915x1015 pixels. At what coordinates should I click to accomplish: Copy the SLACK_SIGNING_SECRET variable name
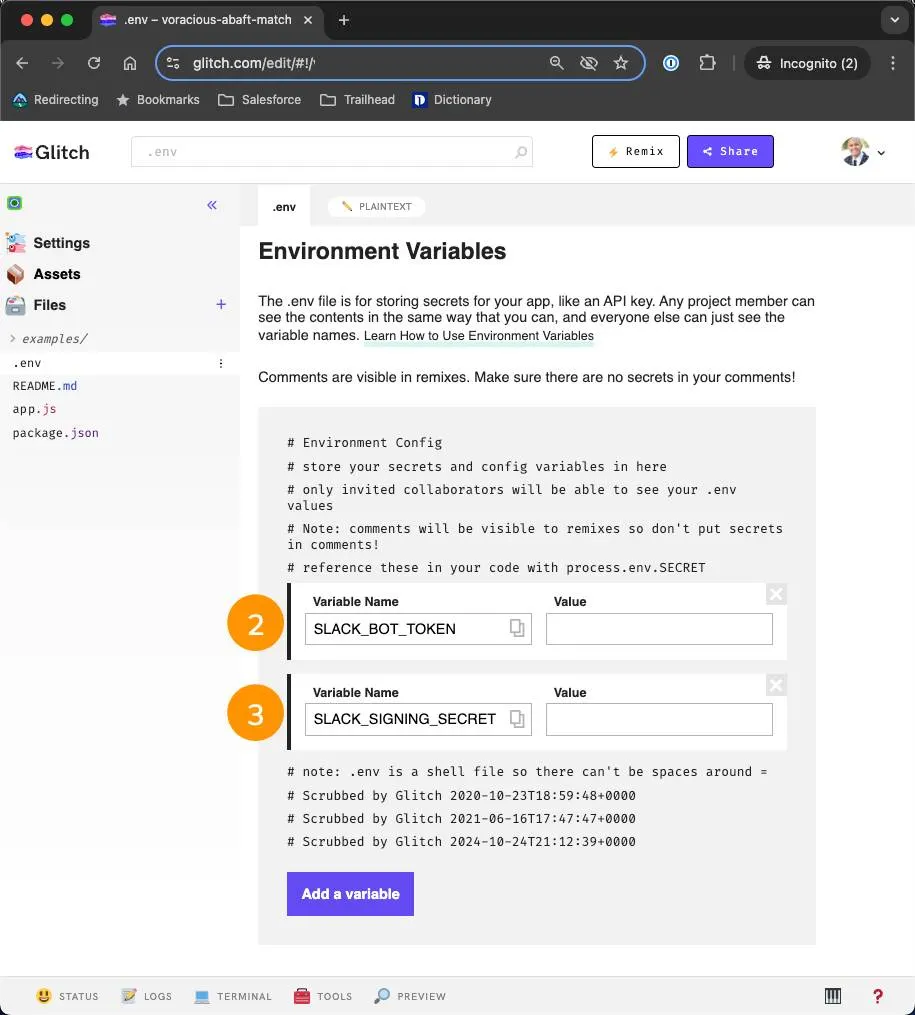point(516,719)
